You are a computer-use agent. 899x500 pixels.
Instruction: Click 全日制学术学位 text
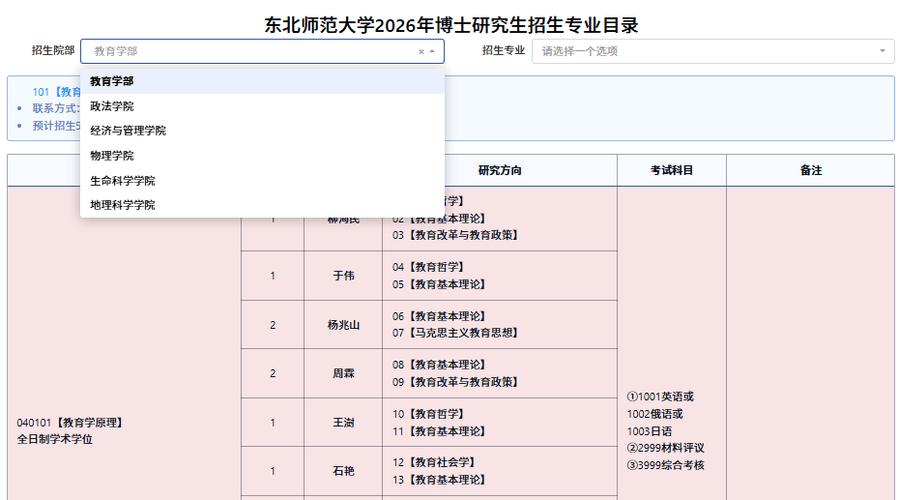click(x=54, y=439)
